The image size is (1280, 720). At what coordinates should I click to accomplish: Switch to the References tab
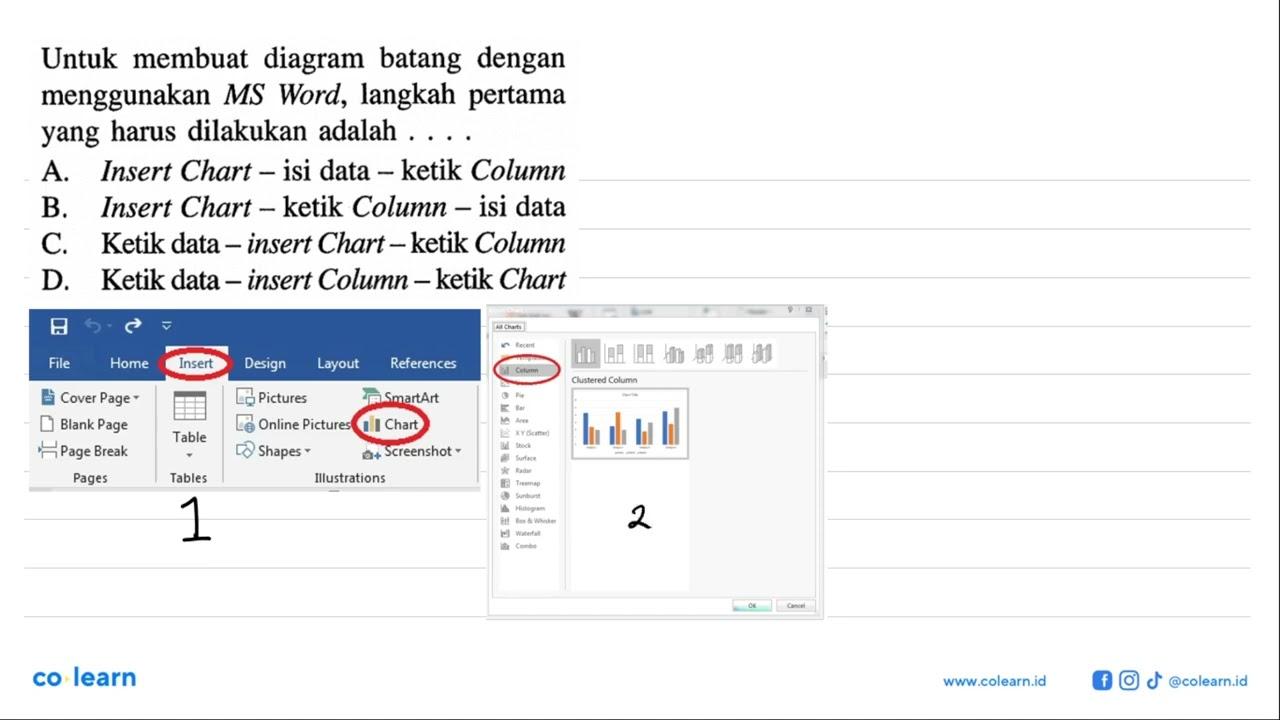(x=423, y=363)
